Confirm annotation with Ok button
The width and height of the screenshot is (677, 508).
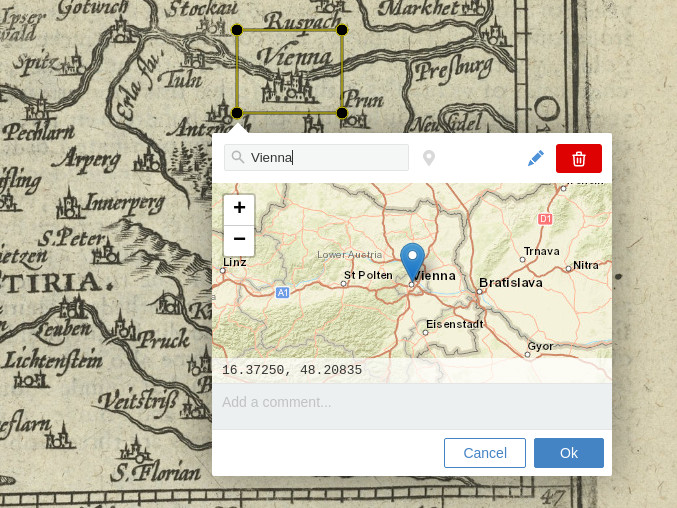click(x=569, y=453)
